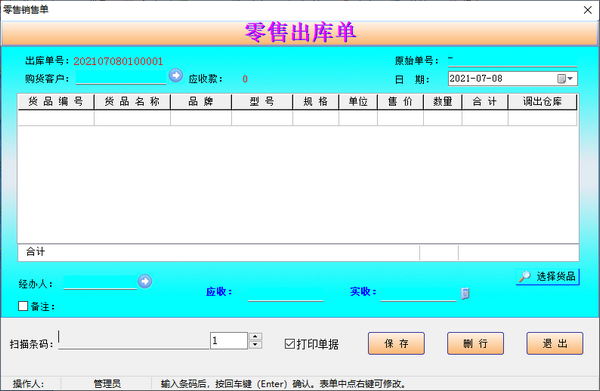This screenshot has height=391, width=600.
Task: Click the 数量 column header
Action: pyautogui.click(x=443, y=102)
